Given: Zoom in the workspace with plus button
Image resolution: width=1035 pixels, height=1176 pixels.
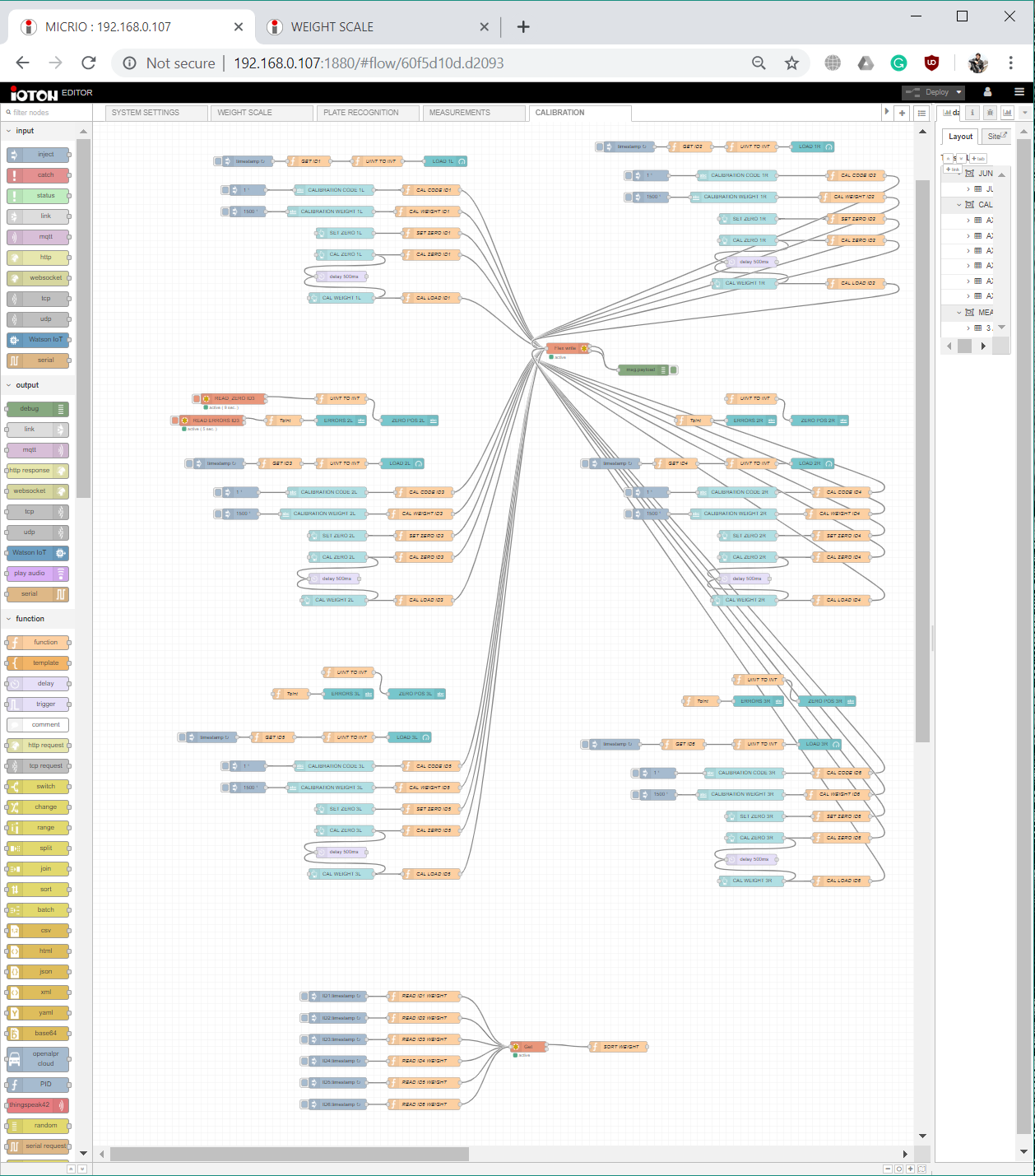Looking at the screenshot, I should 911,1169.
